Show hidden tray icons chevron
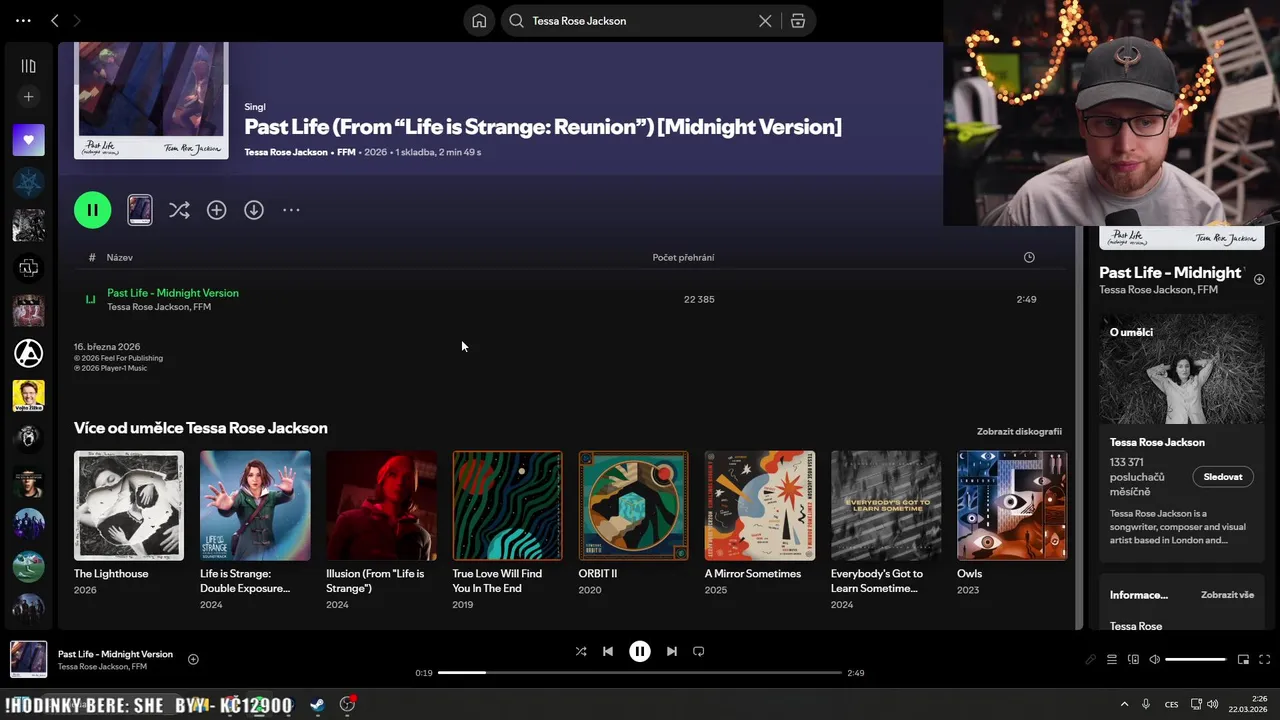The width and height of the screenshot is (1280, 720). click(x=1124, y=704)
